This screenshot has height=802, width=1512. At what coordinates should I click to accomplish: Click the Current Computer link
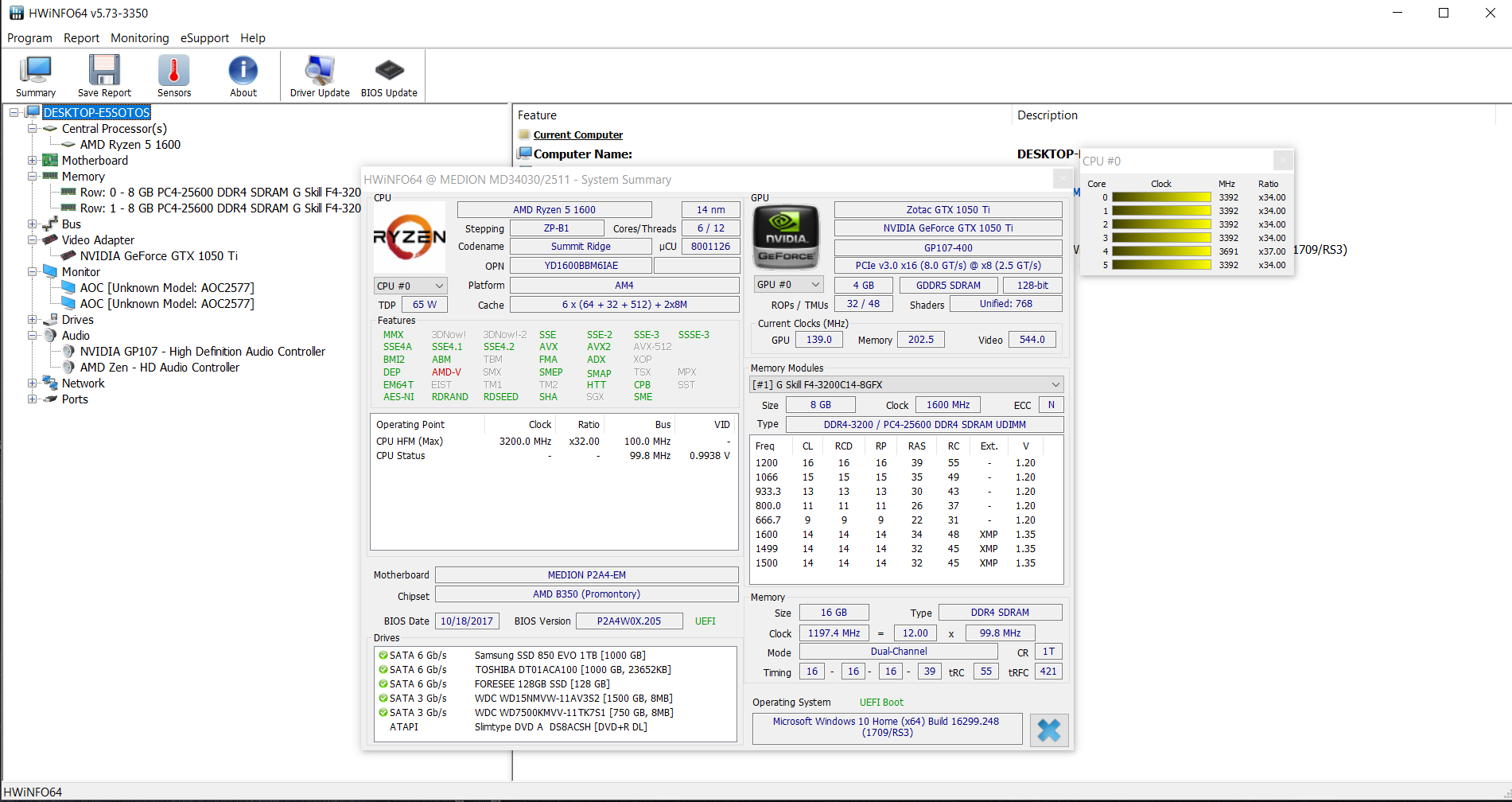point(578,134)
